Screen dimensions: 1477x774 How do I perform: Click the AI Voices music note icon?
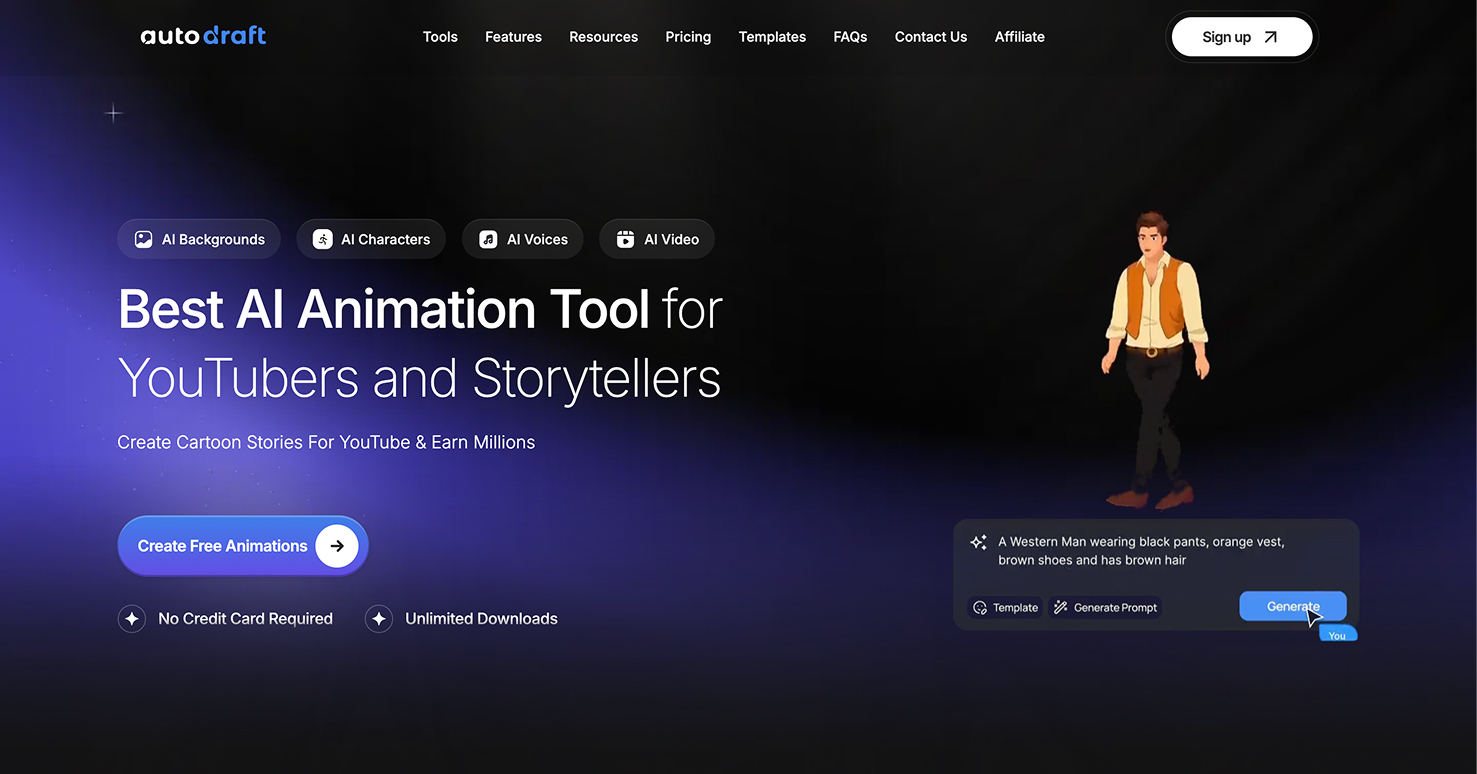point(488,239)
